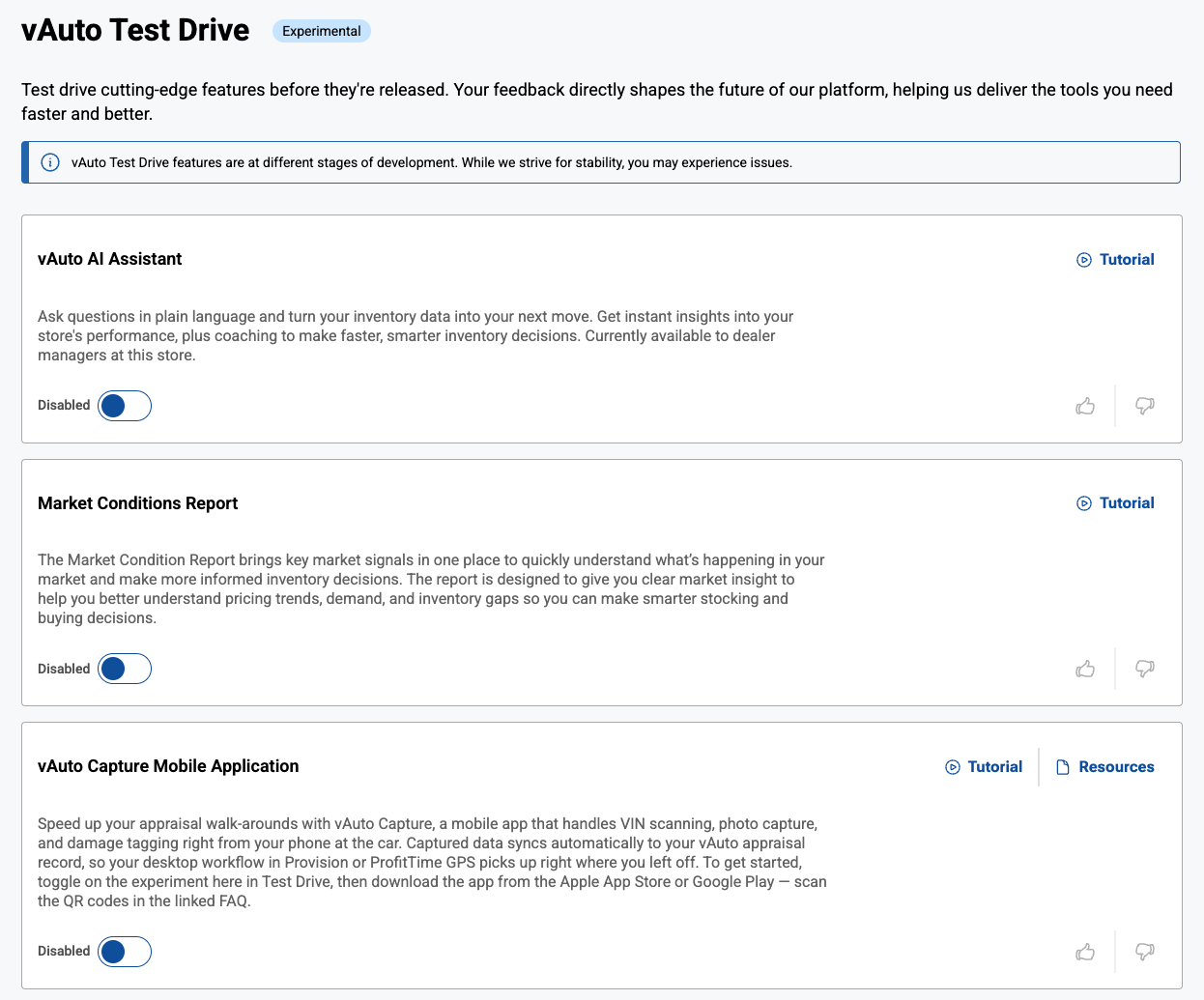Turn on vAuto Capture Mobile Application toggle
1204x1000 pixels.
click(125, 952)
